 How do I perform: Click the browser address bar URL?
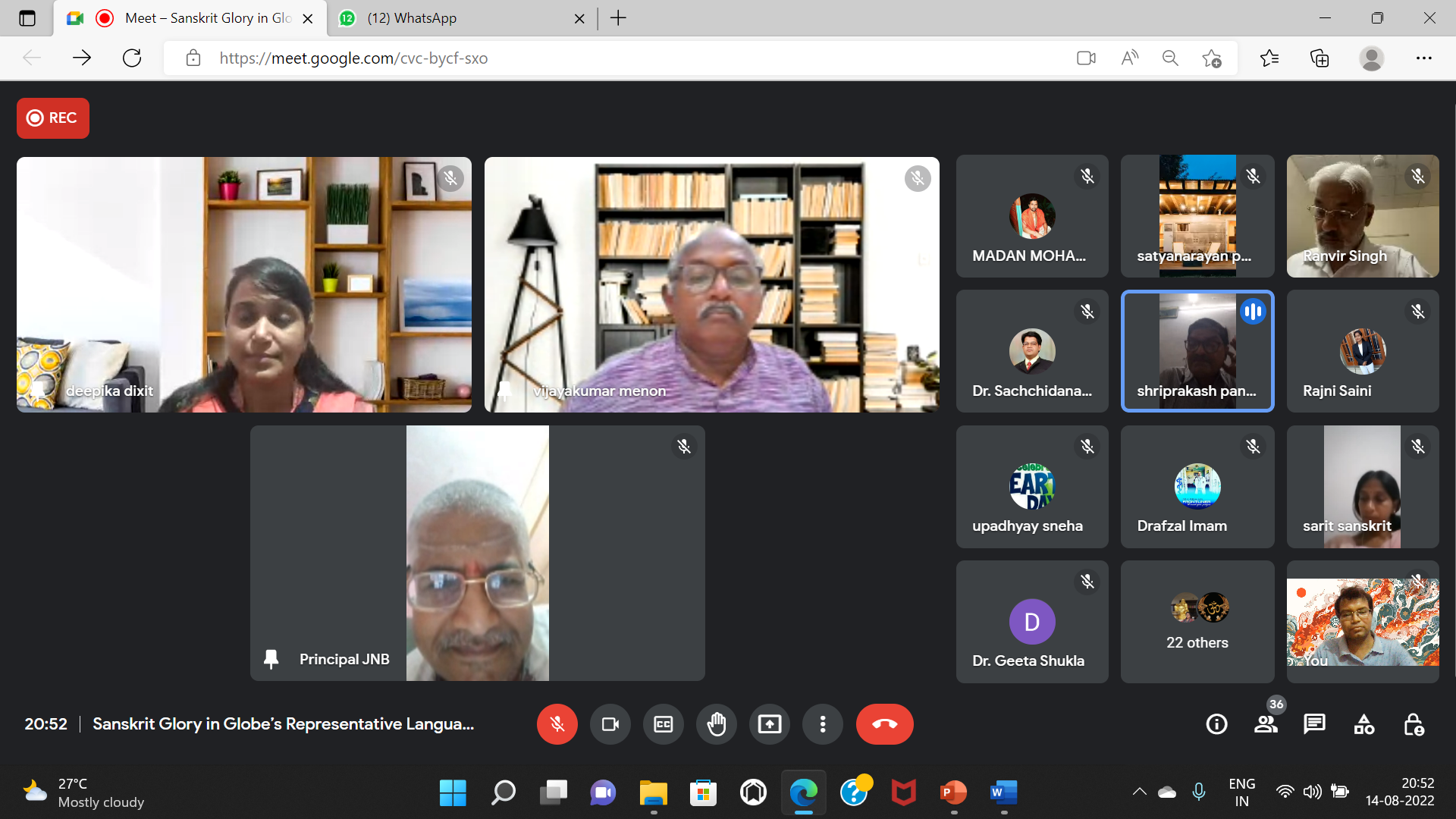pyautogui.click(x=353, y=58)
